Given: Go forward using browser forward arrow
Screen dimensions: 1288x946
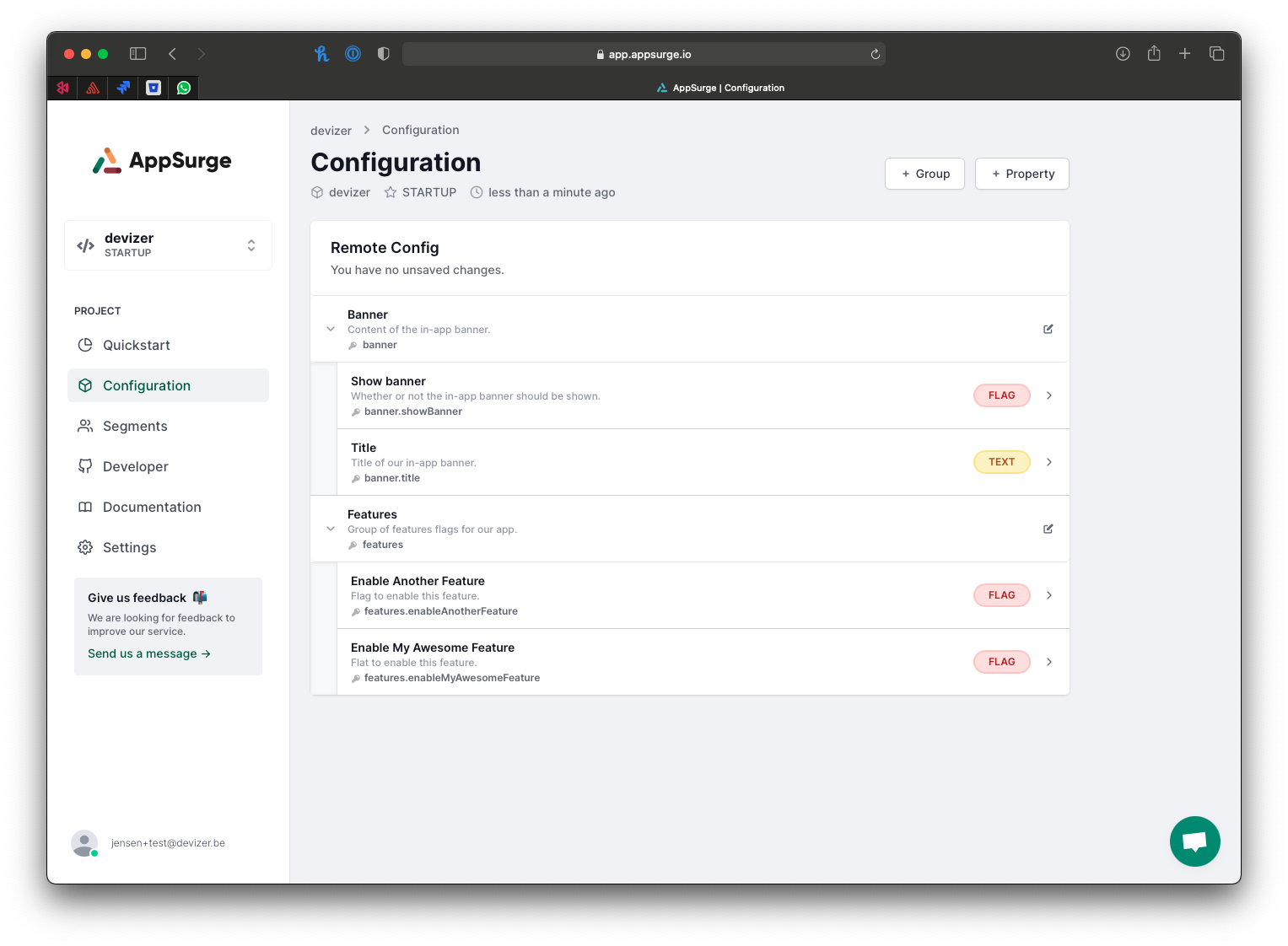Looking at the screenshot, I should tap(201, 54).
